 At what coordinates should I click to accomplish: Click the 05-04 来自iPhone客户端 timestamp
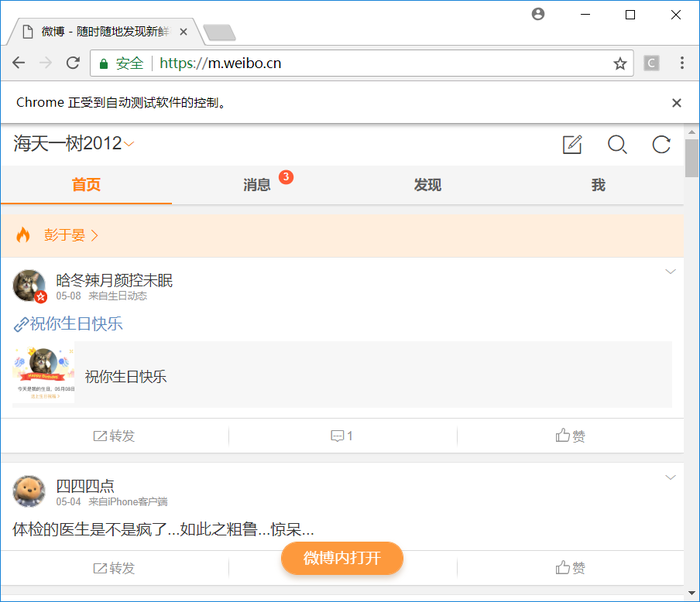click(x=112, y=502)
